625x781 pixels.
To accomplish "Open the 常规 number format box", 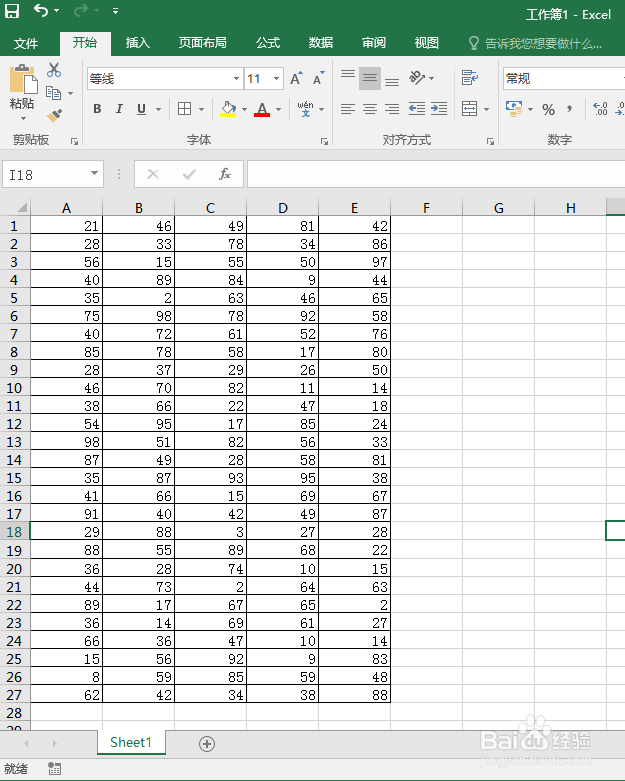I will [x=564, y=79].
